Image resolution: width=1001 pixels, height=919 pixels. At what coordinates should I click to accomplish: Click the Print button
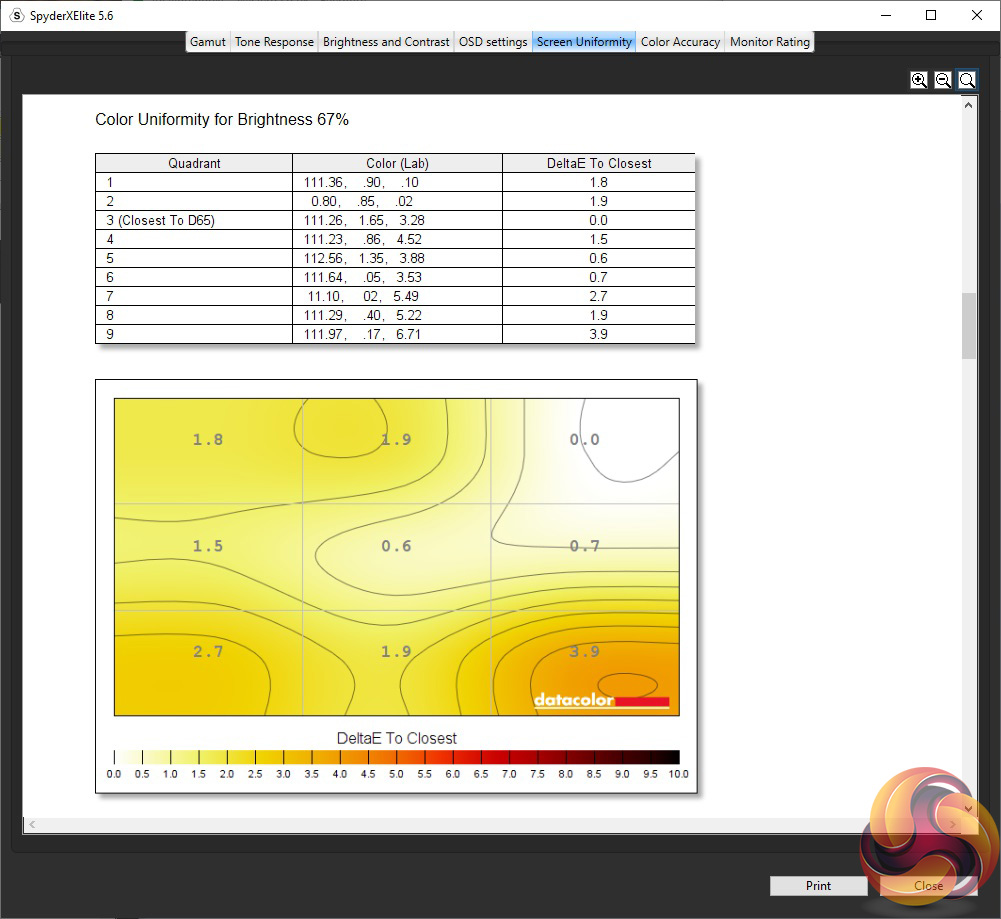pos(818,885)
